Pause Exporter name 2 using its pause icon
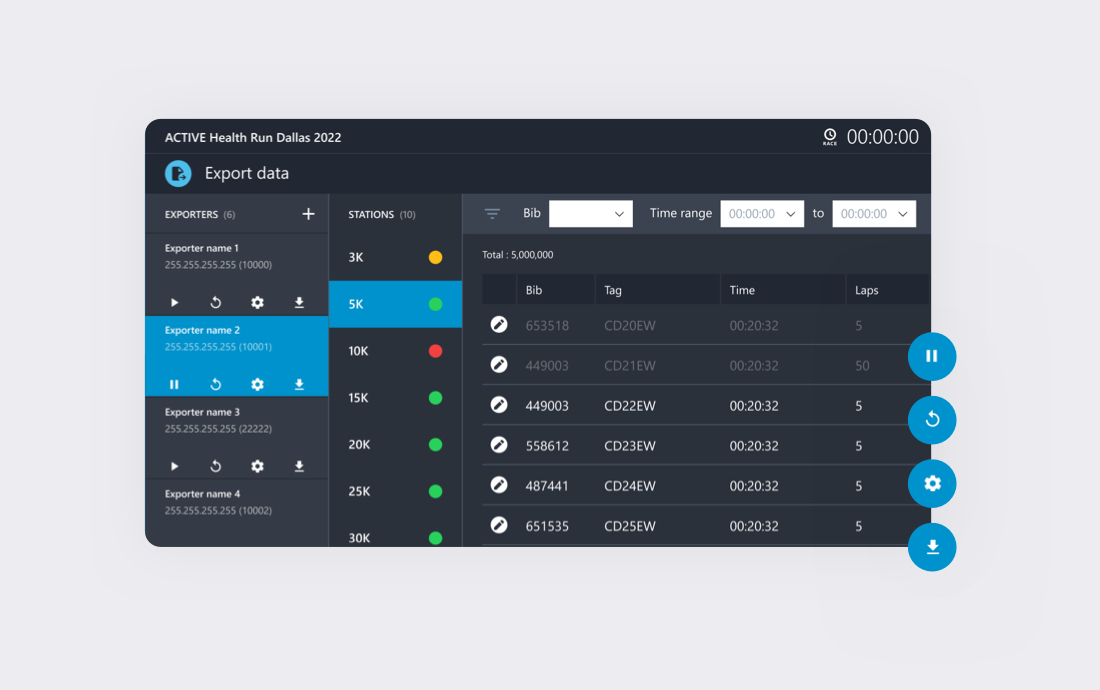 pyautogui.click(x=174, y=384)
